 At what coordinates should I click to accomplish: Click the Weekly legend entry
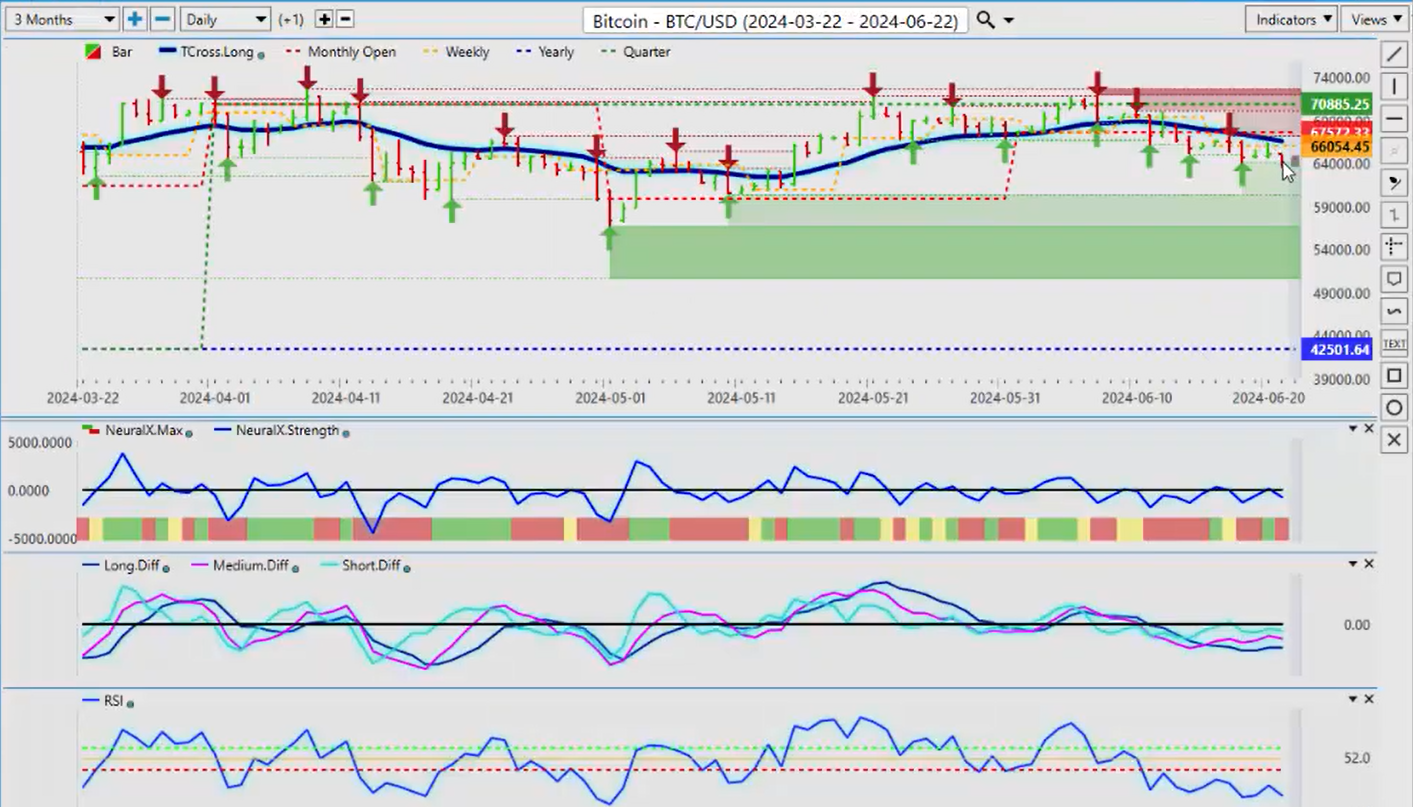tap(457, 52)
